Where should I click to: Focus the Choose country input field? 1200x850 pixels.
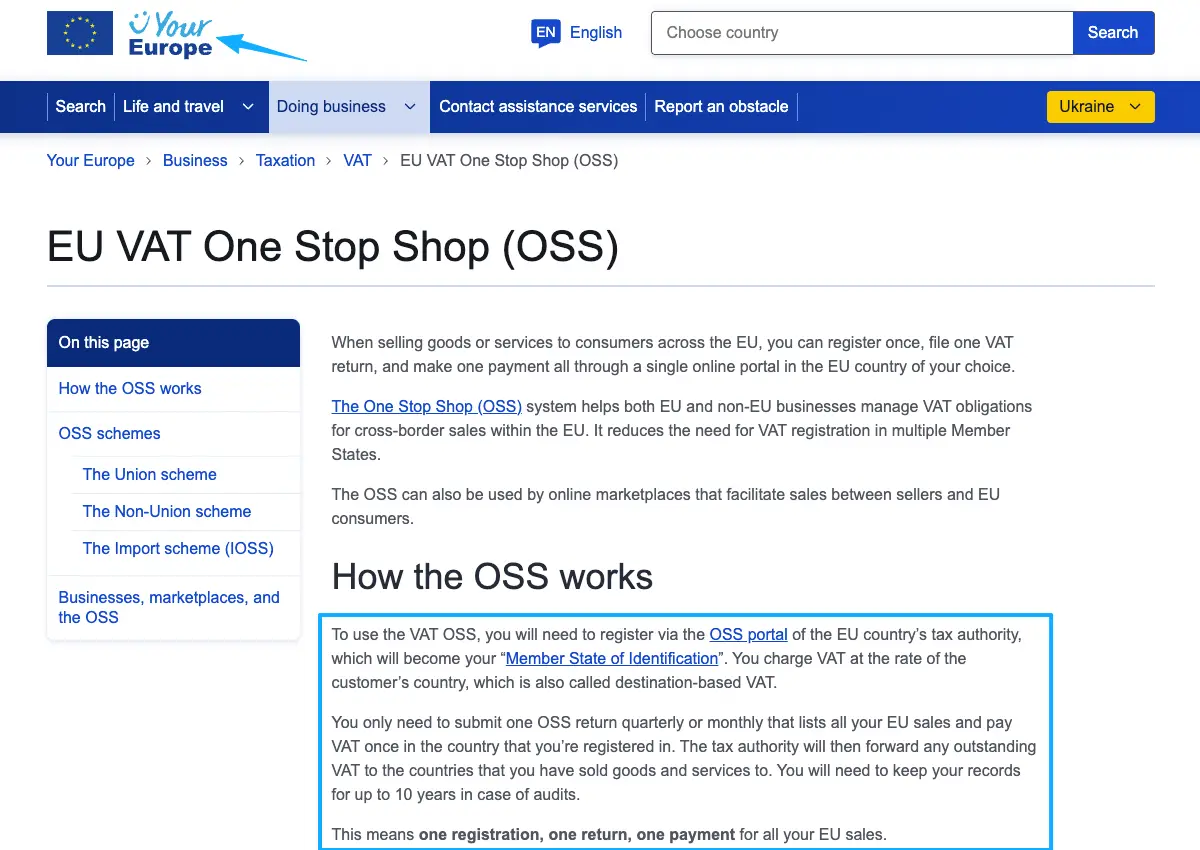[x=862, y=33]
